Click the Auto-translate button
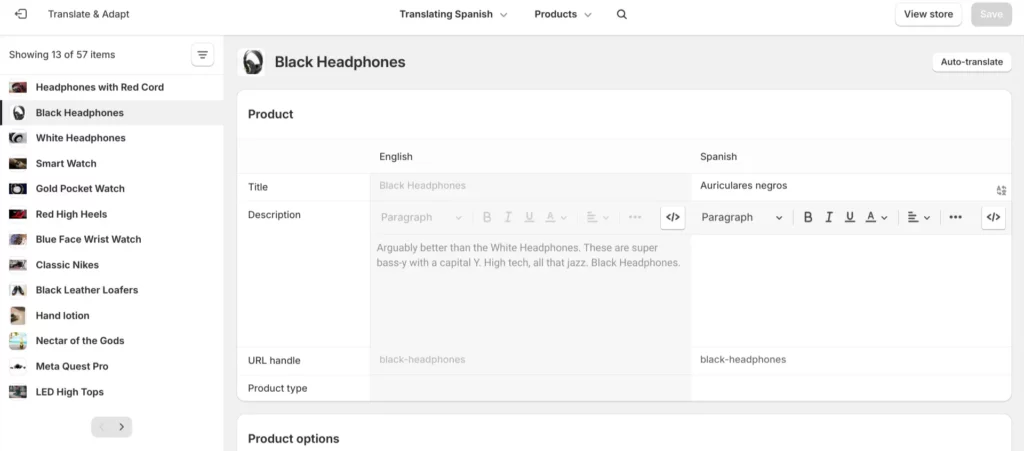Screen dimensions: 1024x451 [972, 62]
